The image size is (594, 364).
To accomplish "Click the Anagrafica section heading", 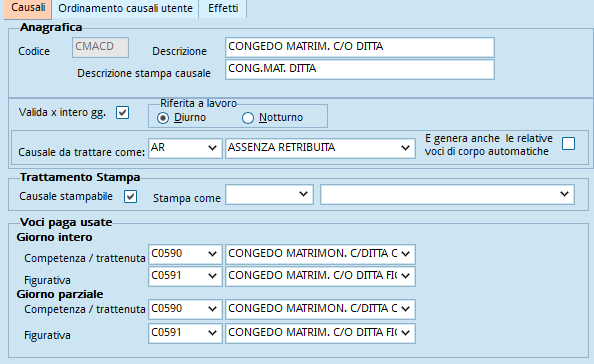I will tap(51, 27).
